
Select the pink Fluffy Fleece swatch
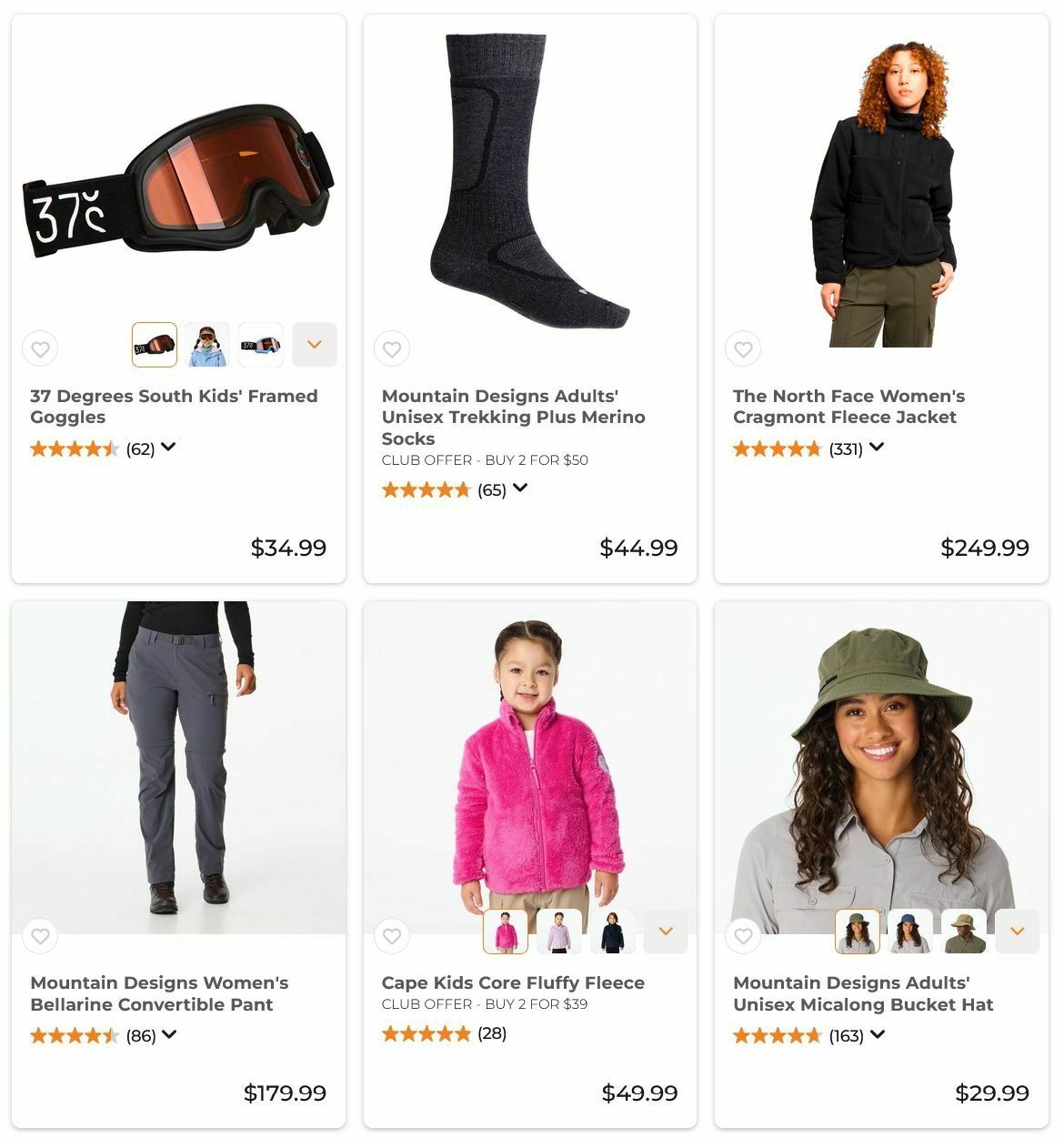(x=506, y=932)
